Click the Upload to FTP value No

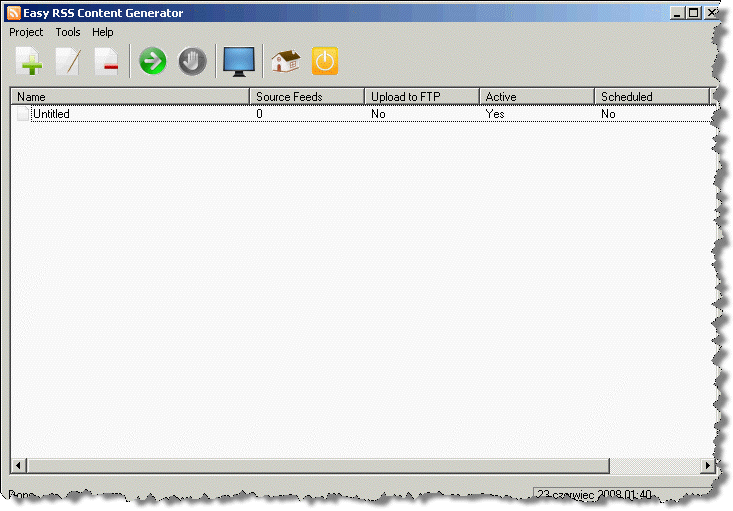378,114
